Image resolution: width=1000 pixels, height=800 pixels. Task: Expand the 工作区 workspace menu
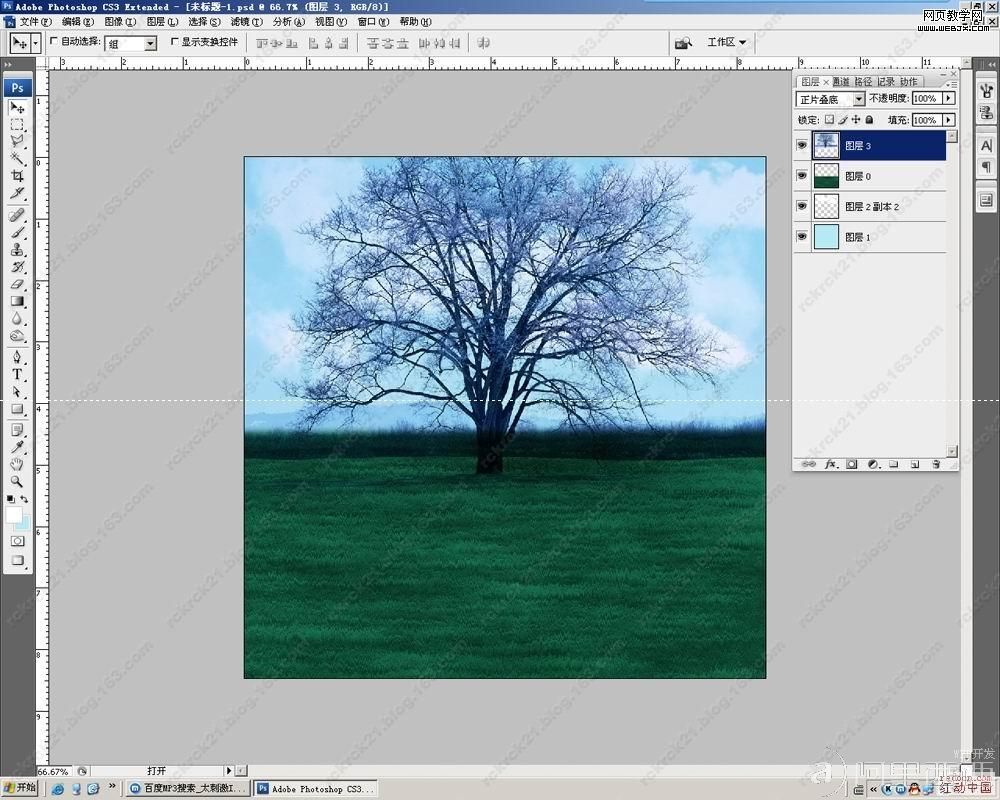pos(726,42)
